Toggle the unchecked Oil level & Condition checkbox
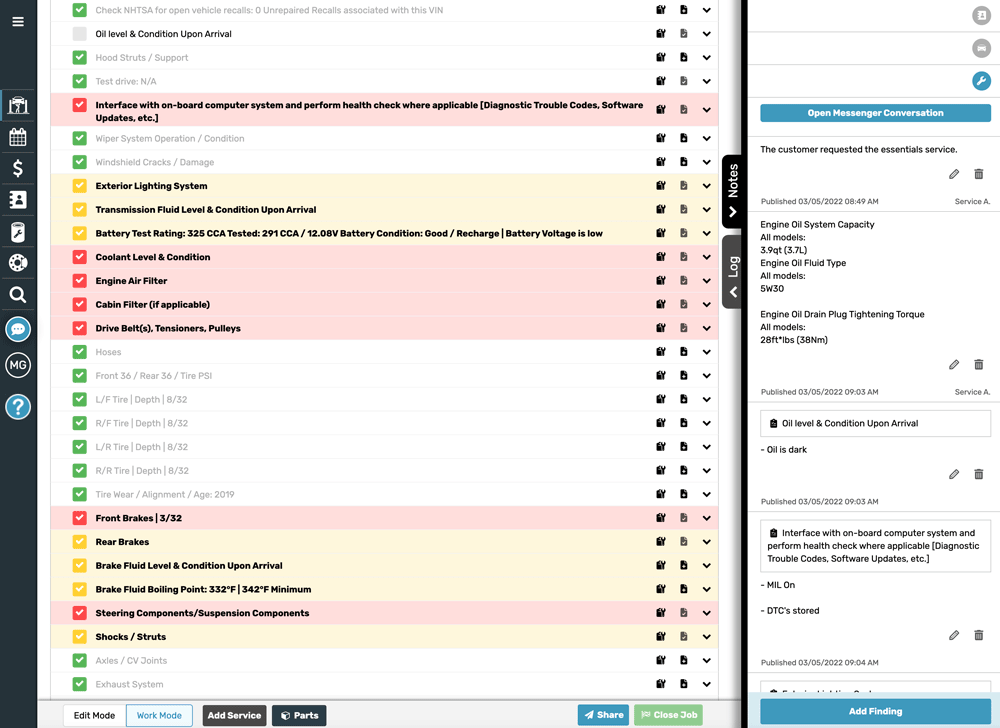This screenshot has width=1000, height=728. tap(80, 34)
